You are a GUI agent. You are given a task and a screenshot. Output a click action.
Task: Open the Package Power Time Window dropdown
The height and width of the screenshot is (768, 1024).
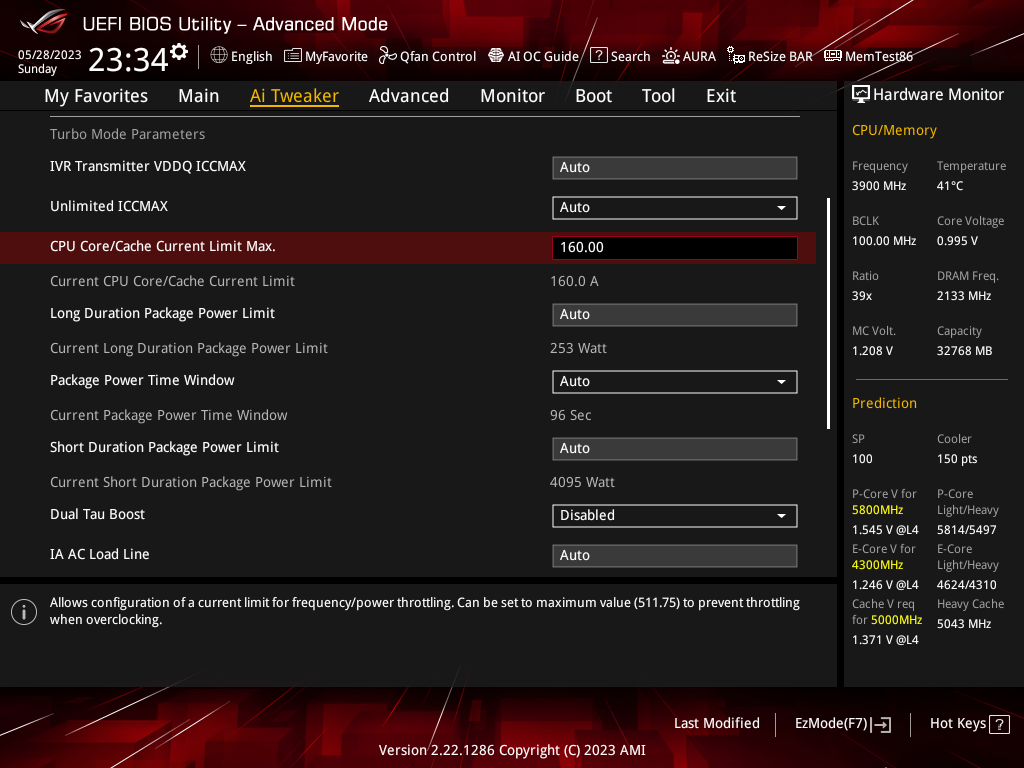[x=674, y=381]
